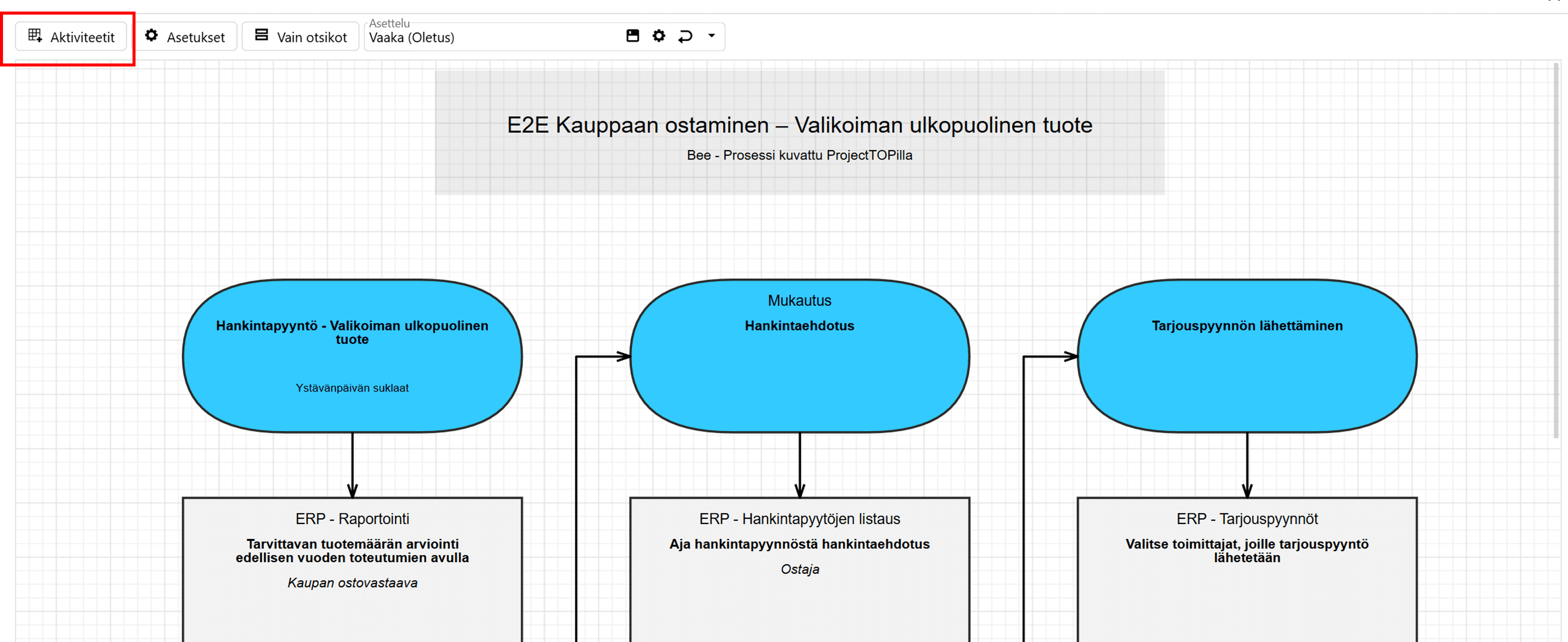Click the Aktiviteetit grid-plus icon
This screenshot has width=1568, height=642.
click(x=35, y=36)
